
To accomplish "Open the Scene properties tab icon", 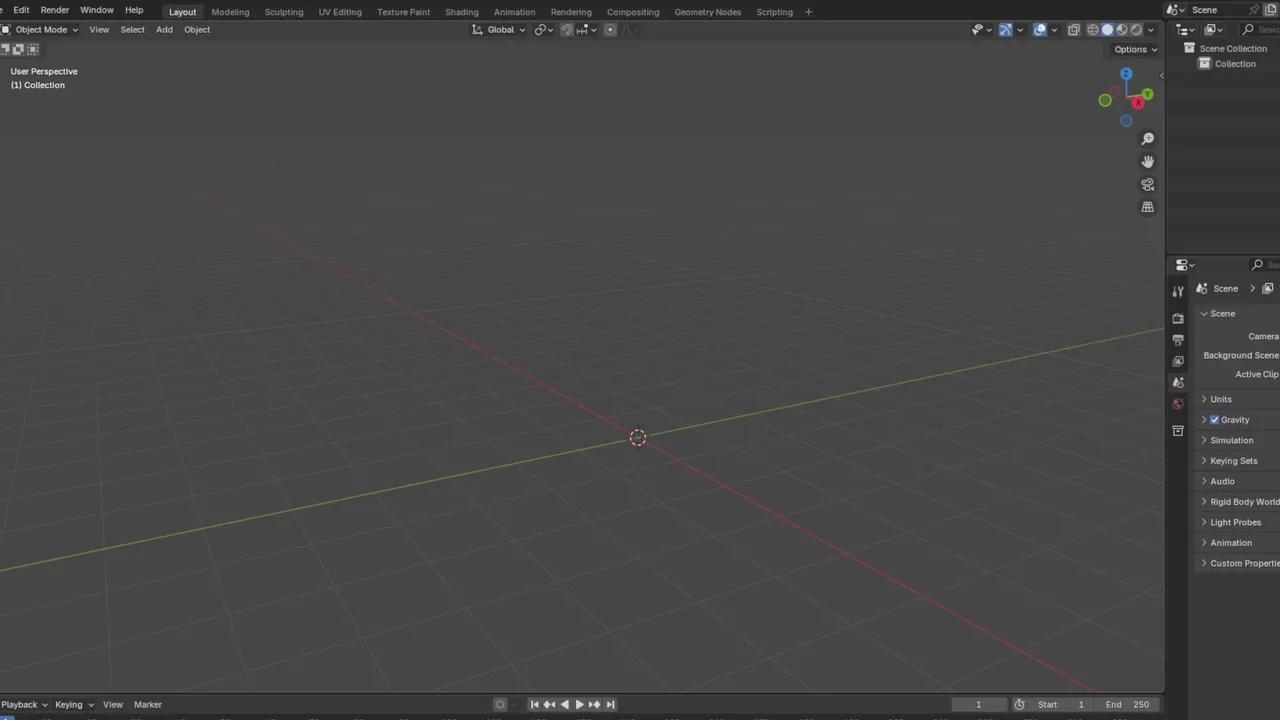I will tap(1178, 382).
